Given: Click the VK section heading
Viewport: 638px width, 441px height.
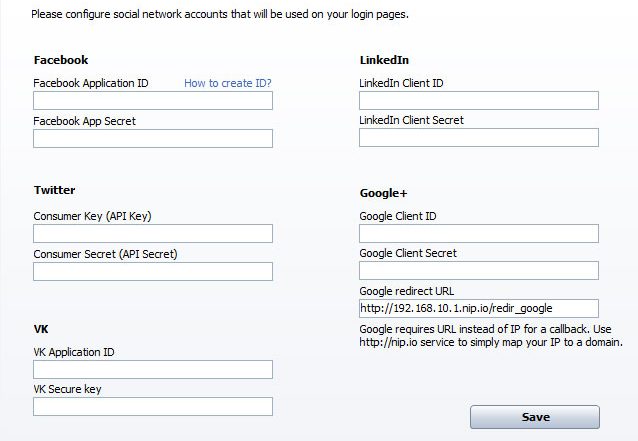Looking at the screenshot, I should tap(41, 329).
